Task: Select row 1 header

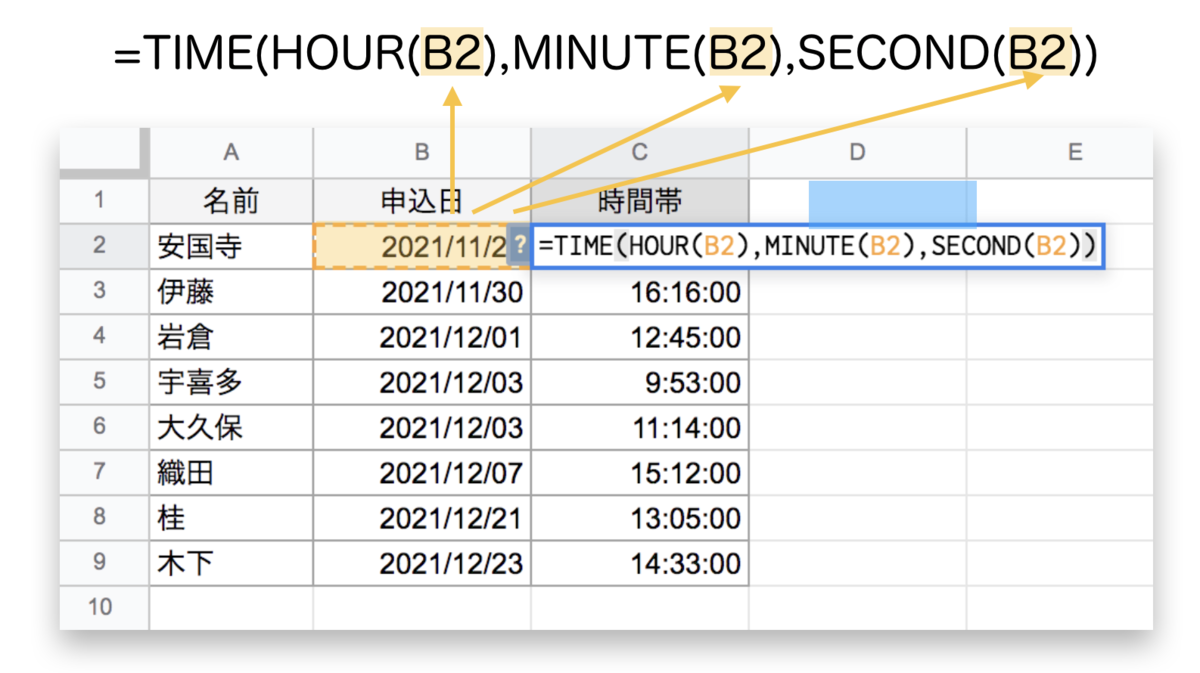Action: point(104,201)
